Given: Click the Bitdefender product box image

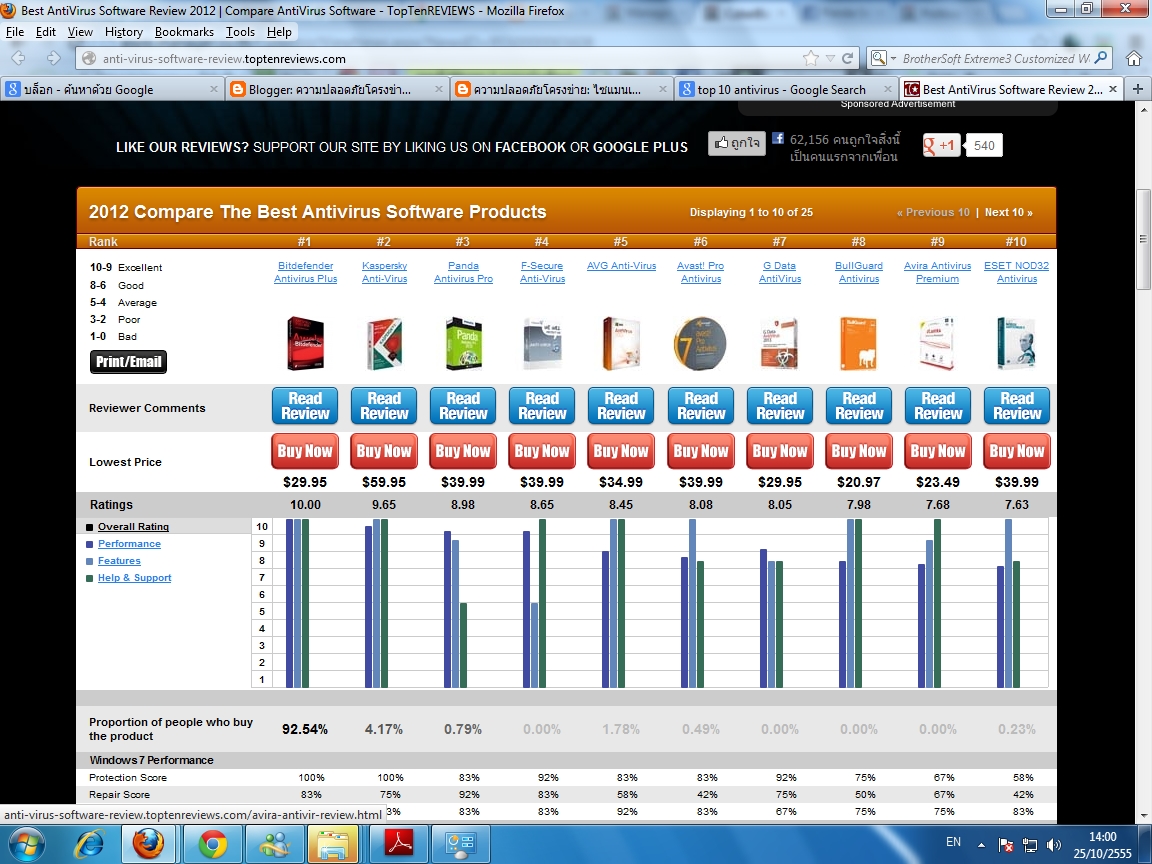Looking at the screenshot, I should (305, 343).
